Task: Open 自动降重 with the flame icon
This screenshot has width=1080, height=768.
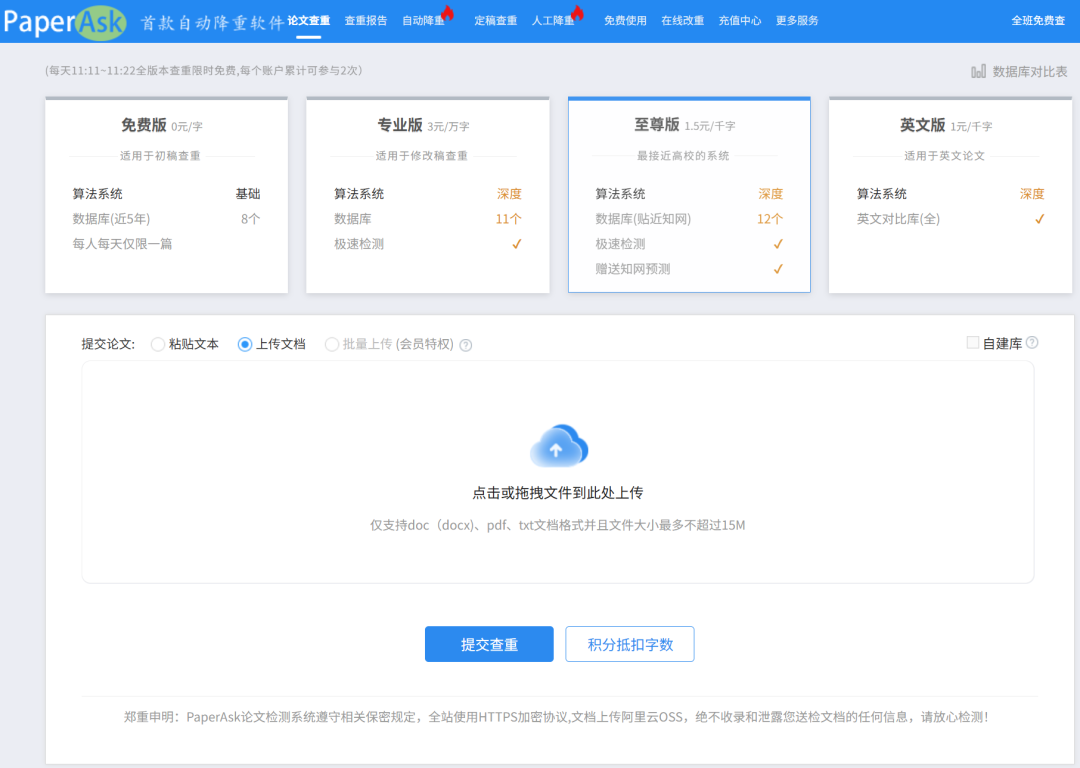Action: (425, 20)
